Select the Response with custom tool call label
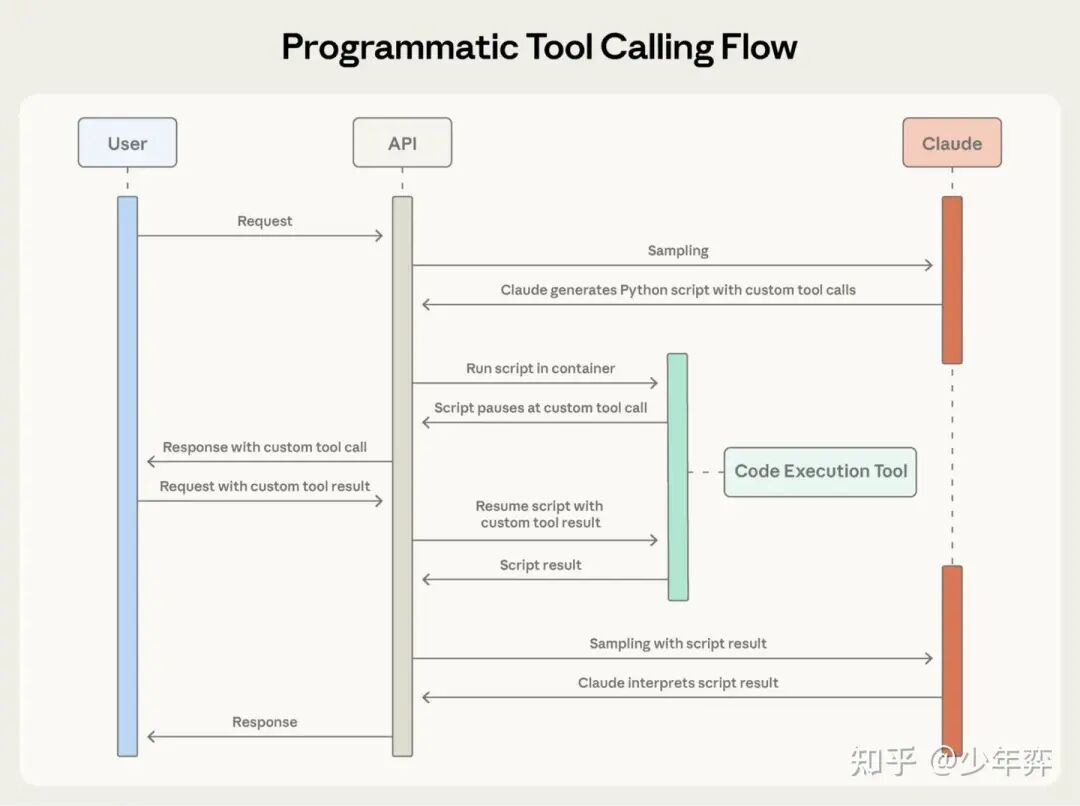The width and height of the screenshot is (1080, 806). coord(265,447)
